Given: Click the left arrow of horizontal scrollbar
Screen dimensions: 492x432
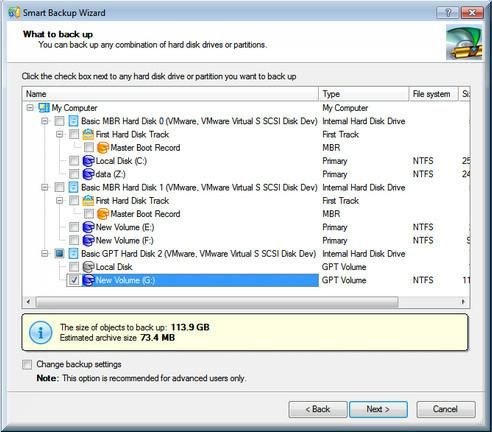Looking at the screenshot, I should click(x=28, y=302).
